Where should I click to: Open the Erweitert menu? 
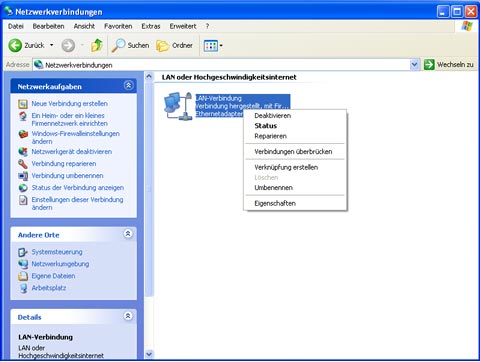pos(183,26)
